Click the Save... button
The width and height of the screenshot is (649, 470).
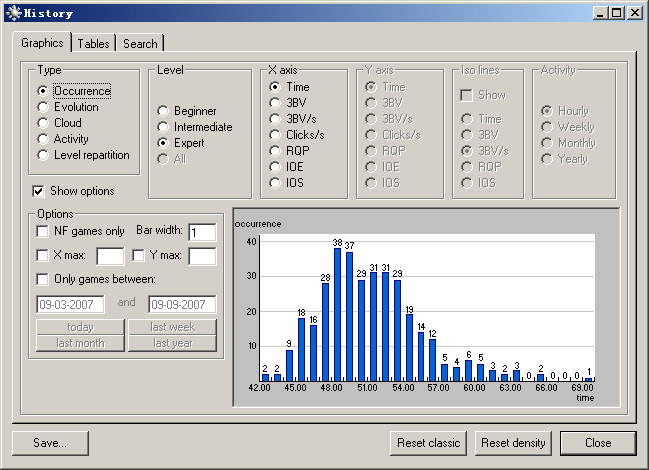50,443
